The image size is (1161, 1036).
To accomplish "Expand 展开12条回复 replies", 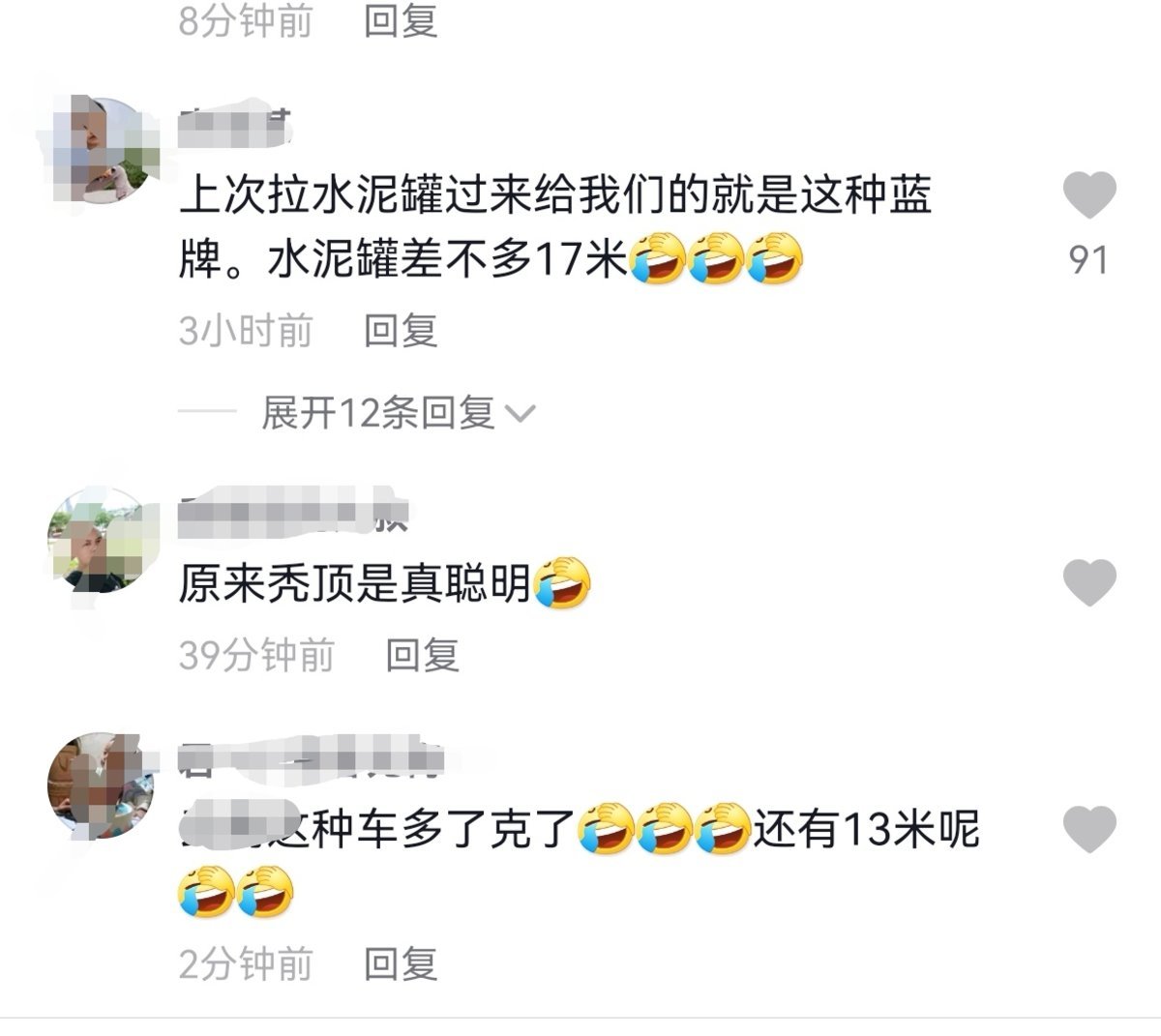I will coord(378,413).
